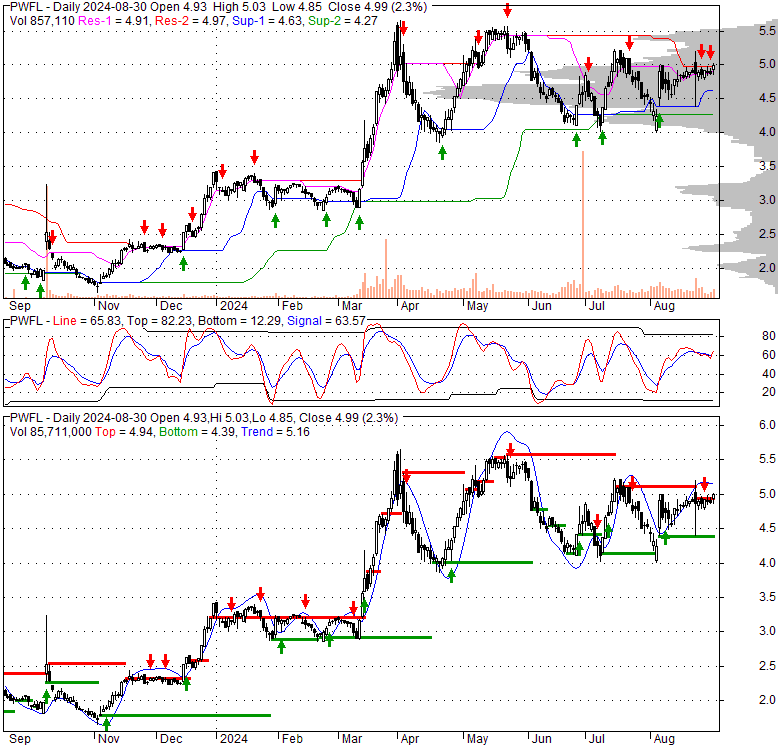Click the tallest volume spike near July in top chart
The width and height of the screenshot is (780, 745).
coord(583,224)
